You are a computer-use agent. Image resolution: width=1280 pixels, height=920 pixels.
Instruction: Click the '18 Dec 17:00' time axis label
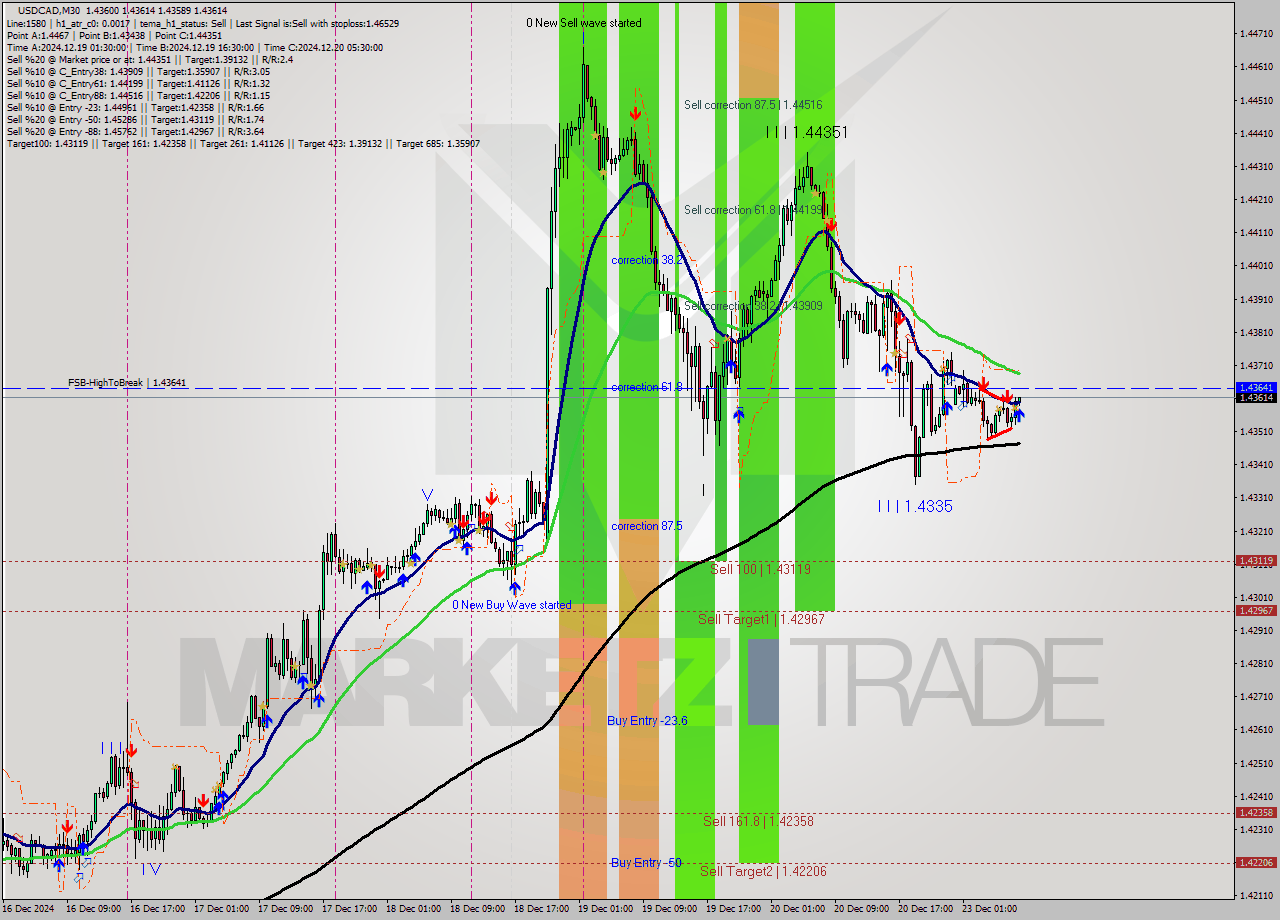(542, 909)
